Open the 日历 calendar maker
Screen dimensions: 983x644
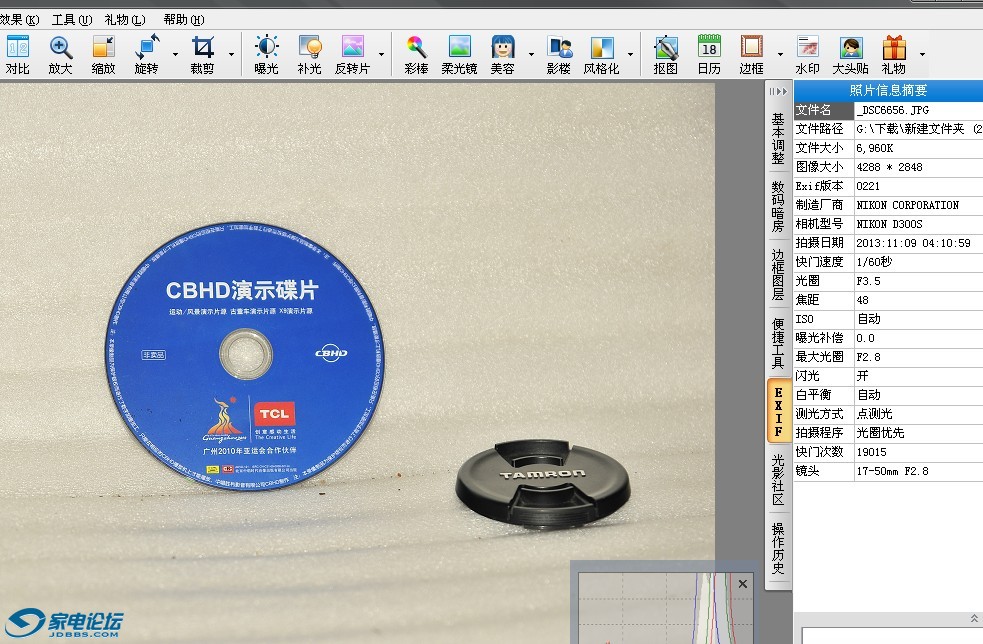click(709, 55)
